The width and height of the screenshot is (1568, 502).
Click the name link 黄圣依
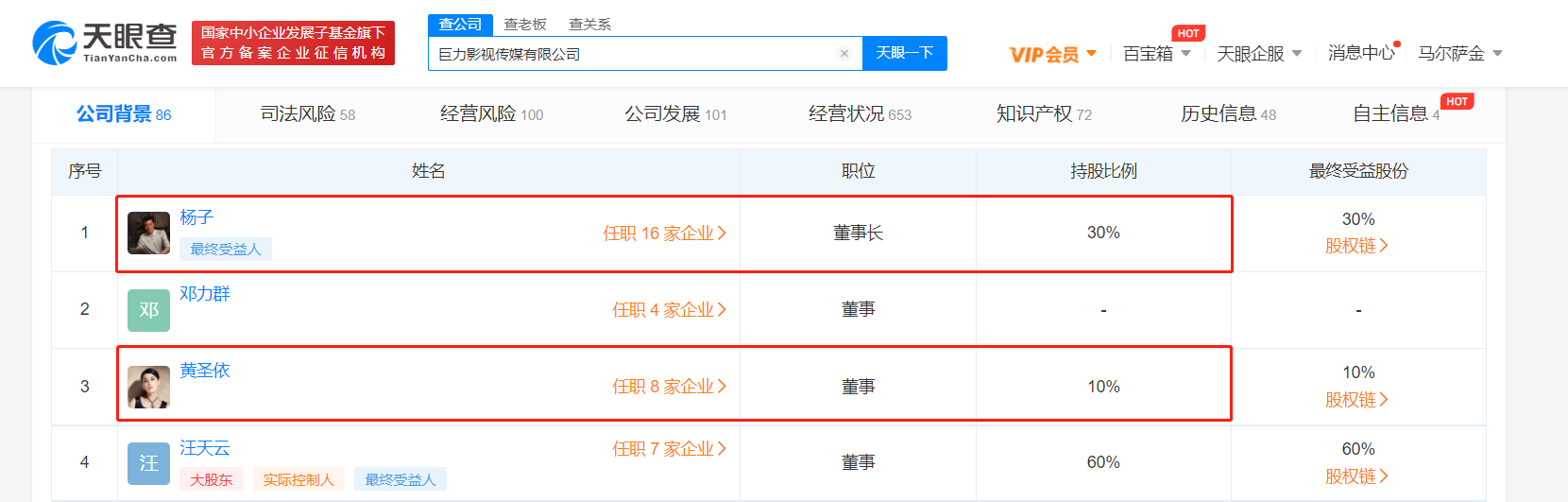coord(205,371)
